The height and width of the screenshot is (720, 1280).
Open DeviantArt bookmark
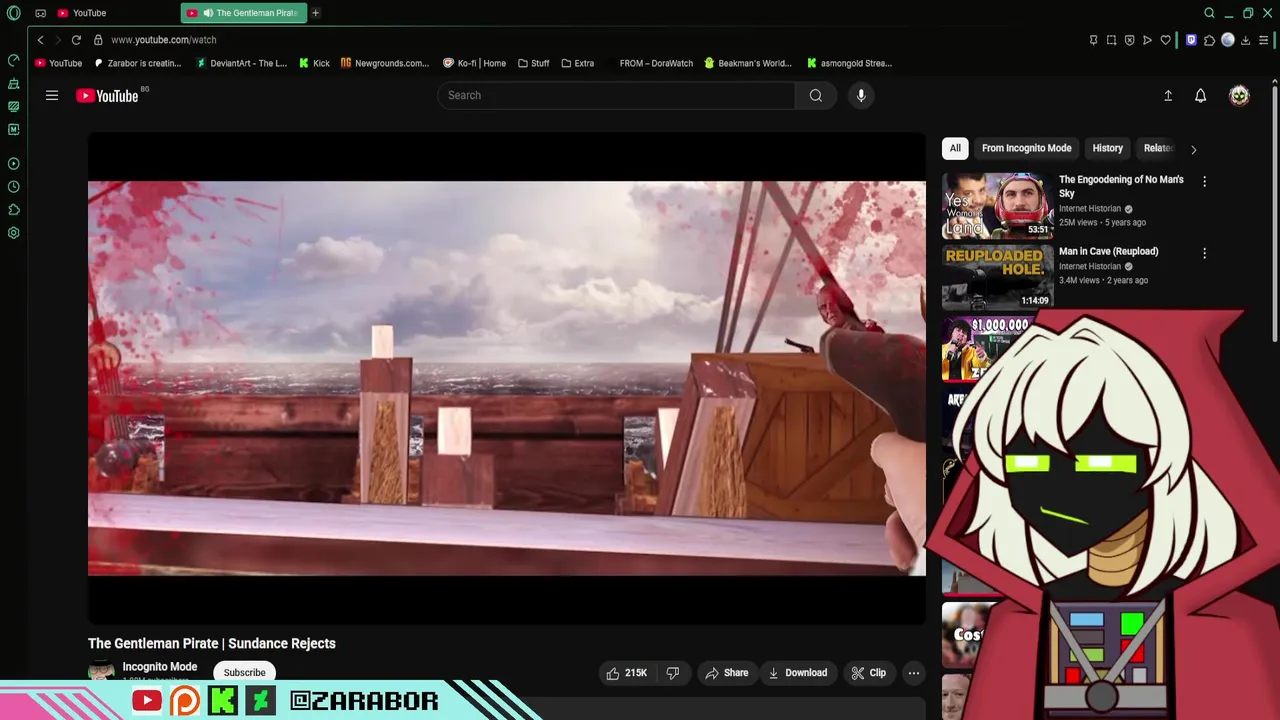pos(241,63)
